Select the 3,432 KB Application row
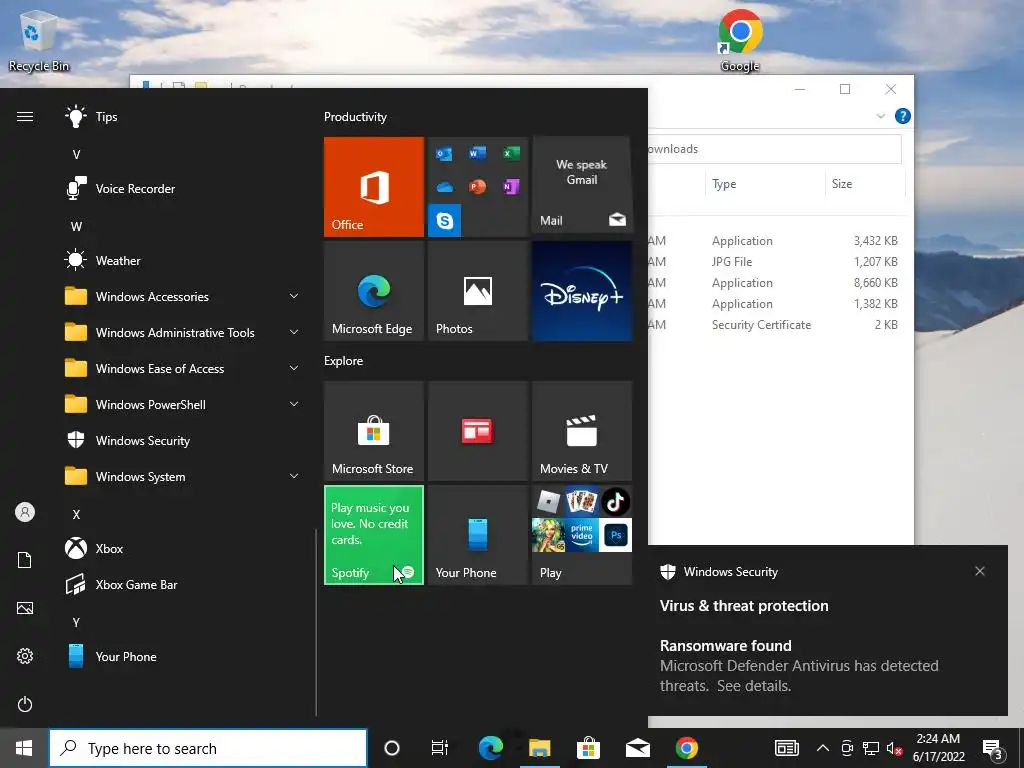Screen dimensions: 1024x768 pyautogui.click(x=776, y=241)
